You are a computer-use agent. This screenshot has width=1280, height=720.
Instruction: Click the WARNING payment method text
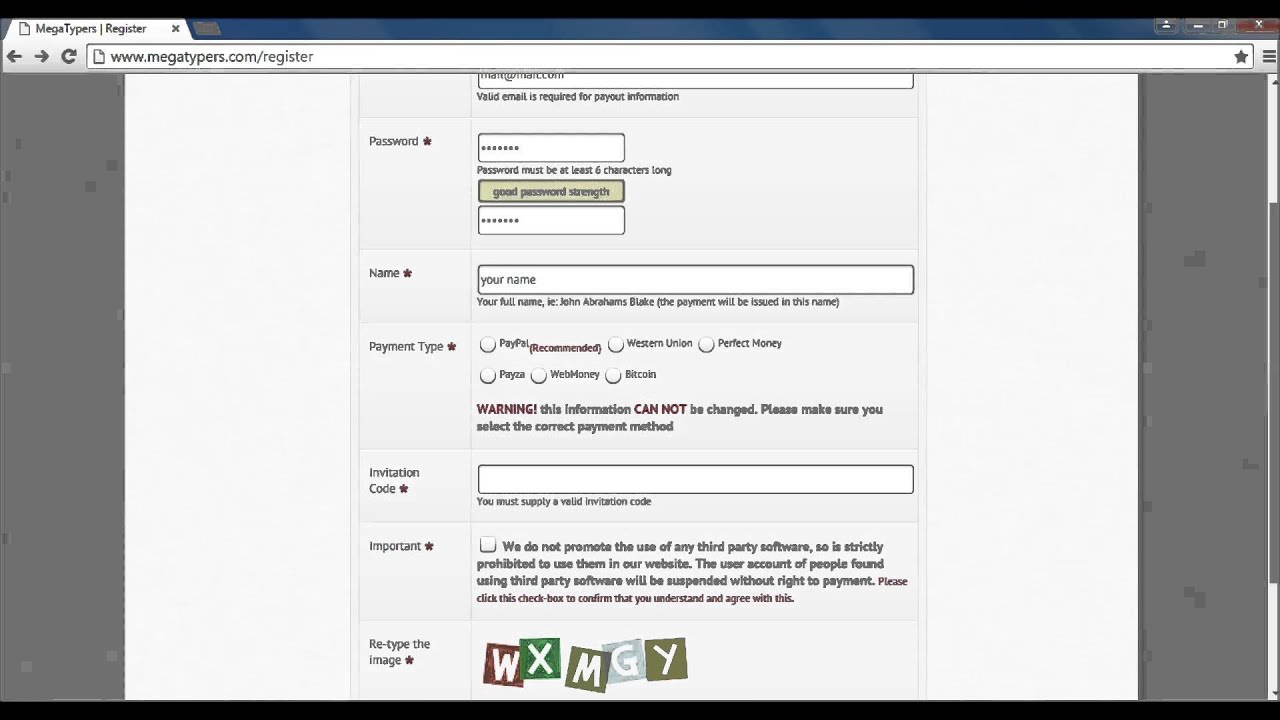[x=679, y=418]
